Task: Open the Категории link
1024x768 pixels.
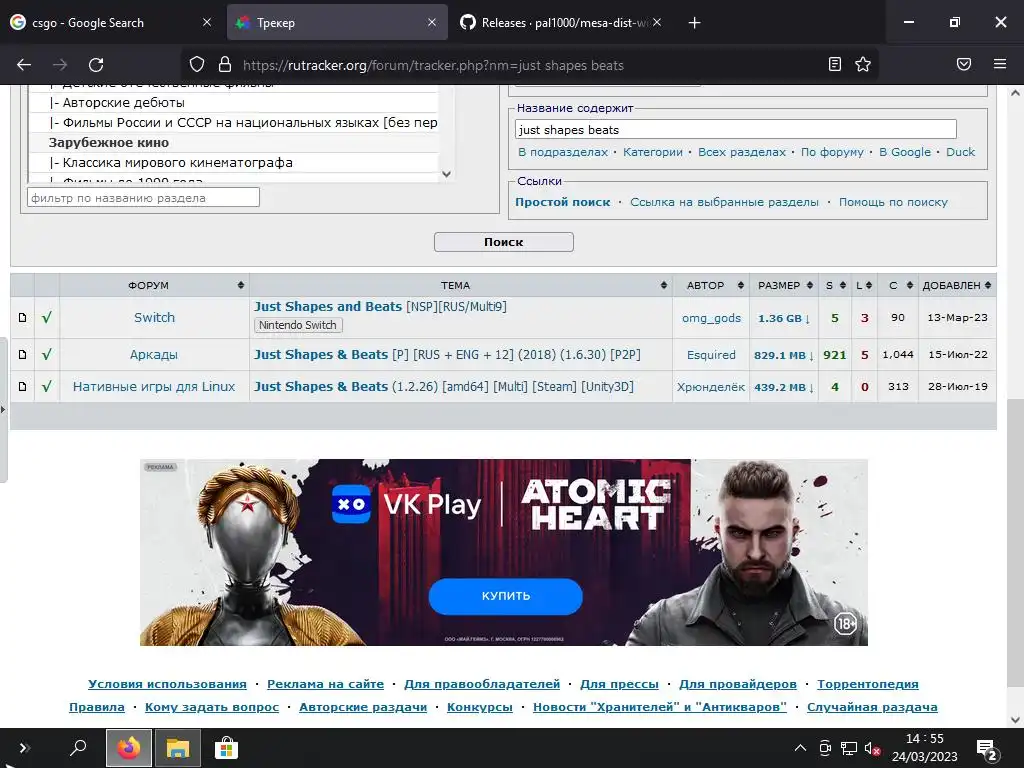Action: [x=652, y=152]
